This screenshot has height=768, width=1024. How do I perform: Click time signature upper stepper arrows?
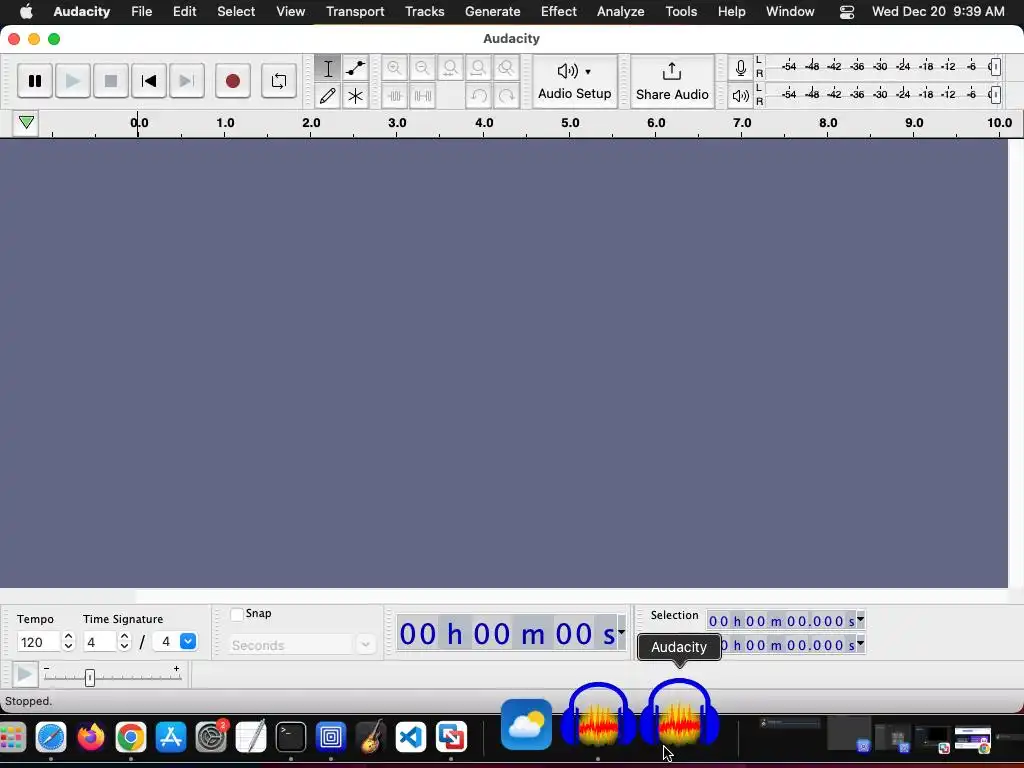tap(125, 642)
